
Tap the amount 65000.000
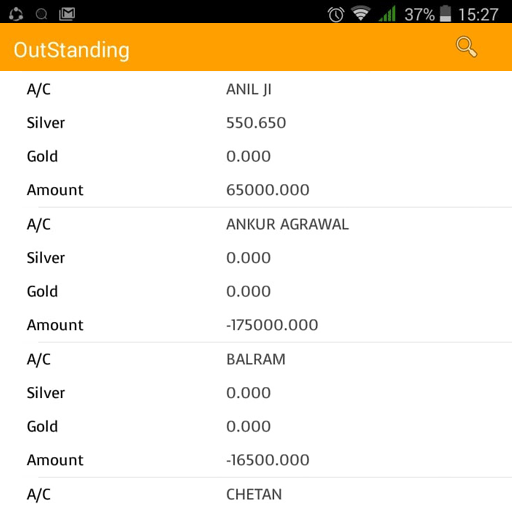pyautogui.click(x=268, y=190)
